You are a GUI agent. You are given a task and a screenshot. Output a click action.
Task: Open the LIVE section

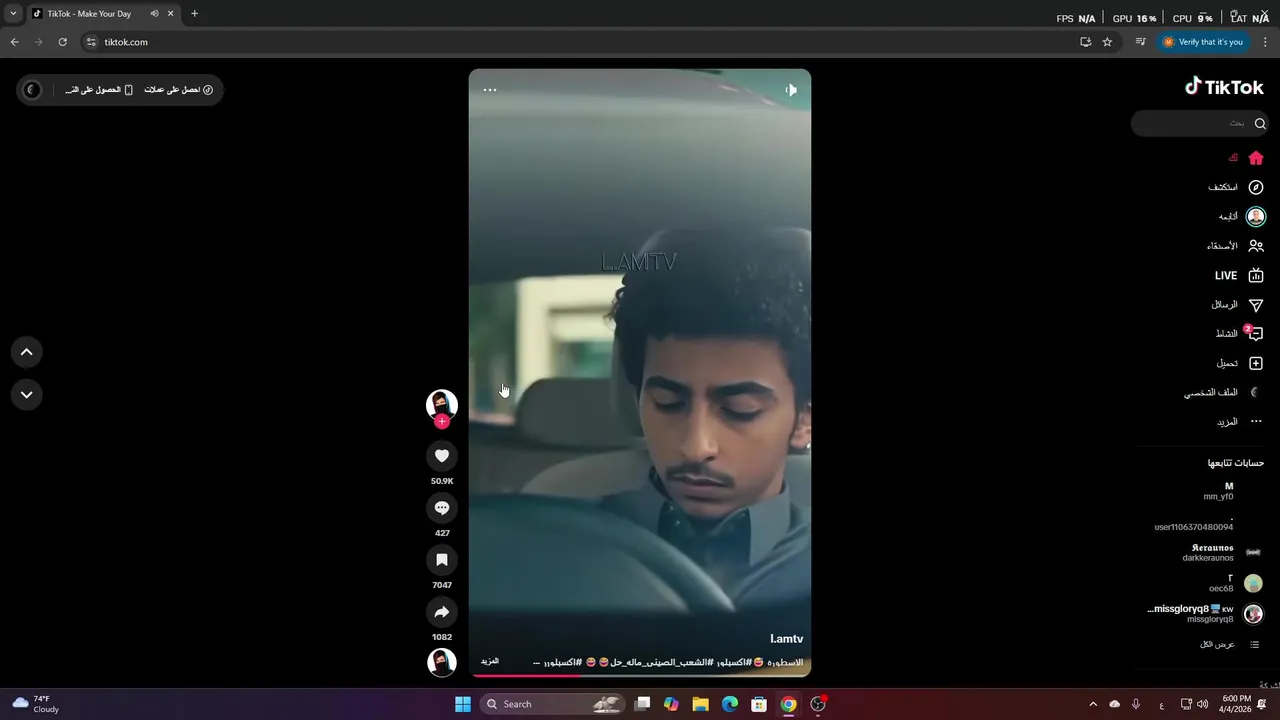[x=1239, y=276]
